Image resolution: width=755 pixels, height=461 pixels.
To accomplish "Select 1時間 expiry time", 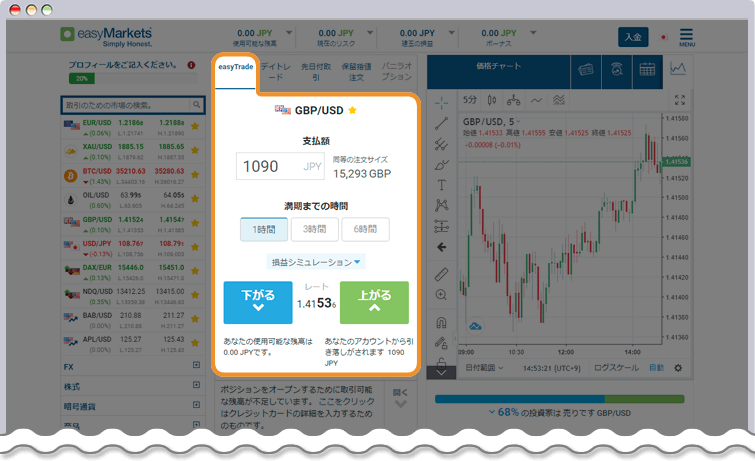I will pos(264,229).
